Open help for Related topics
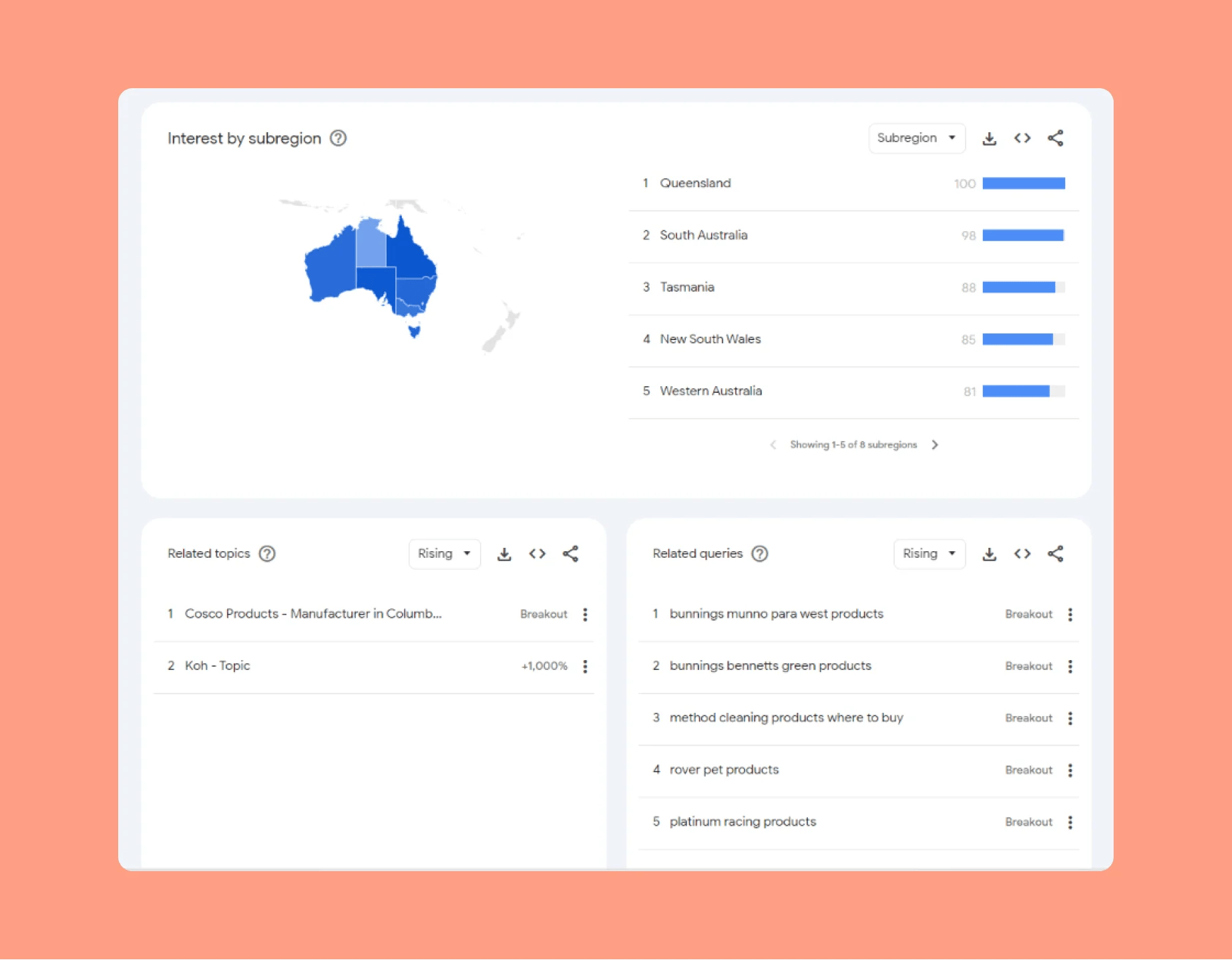Screen dimensions: 1232x960 point(267,554)
